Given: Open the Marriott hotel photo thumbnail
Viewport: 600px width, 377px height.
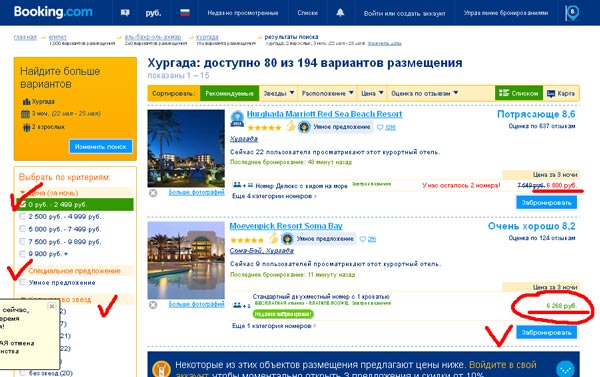Looking at the screenshot, I should (186, 149).
